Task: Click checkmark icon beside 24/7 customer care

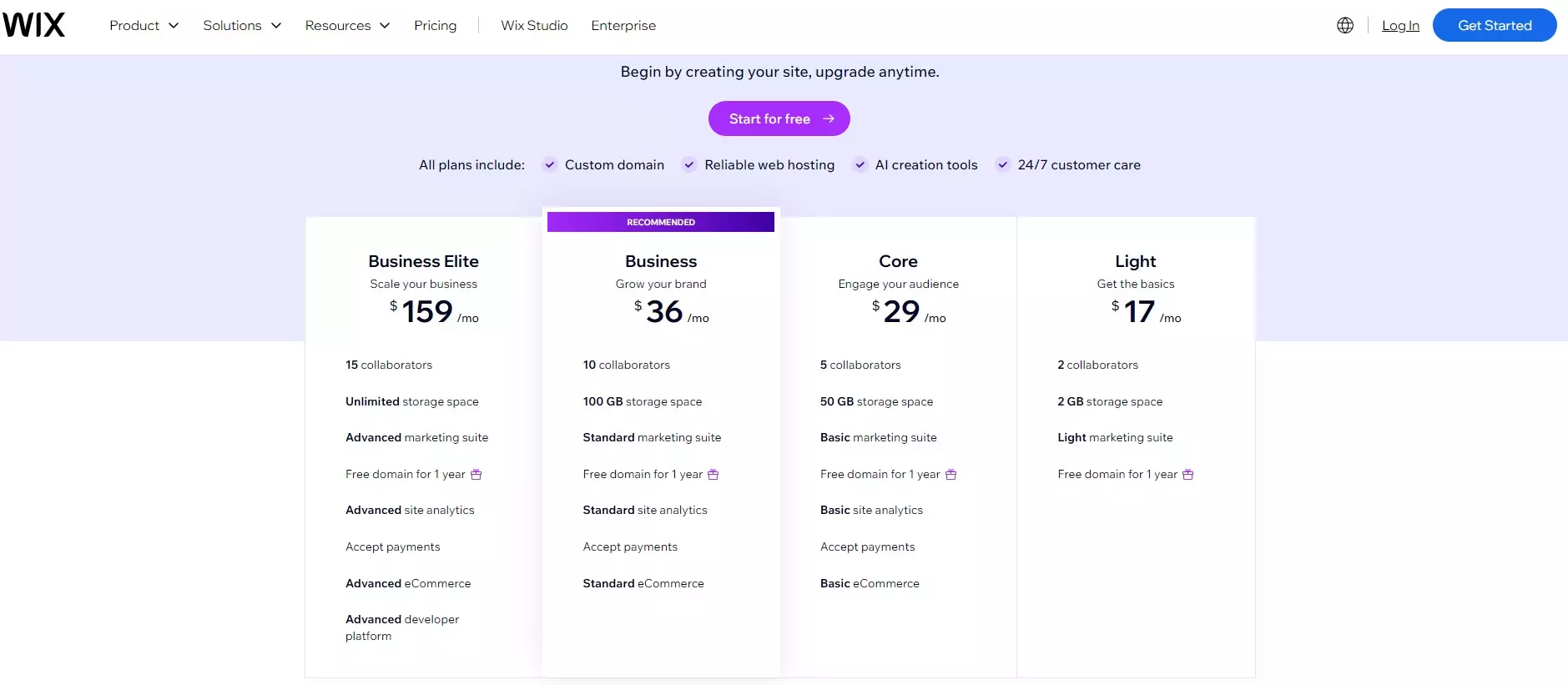Action: point(1002,165)
